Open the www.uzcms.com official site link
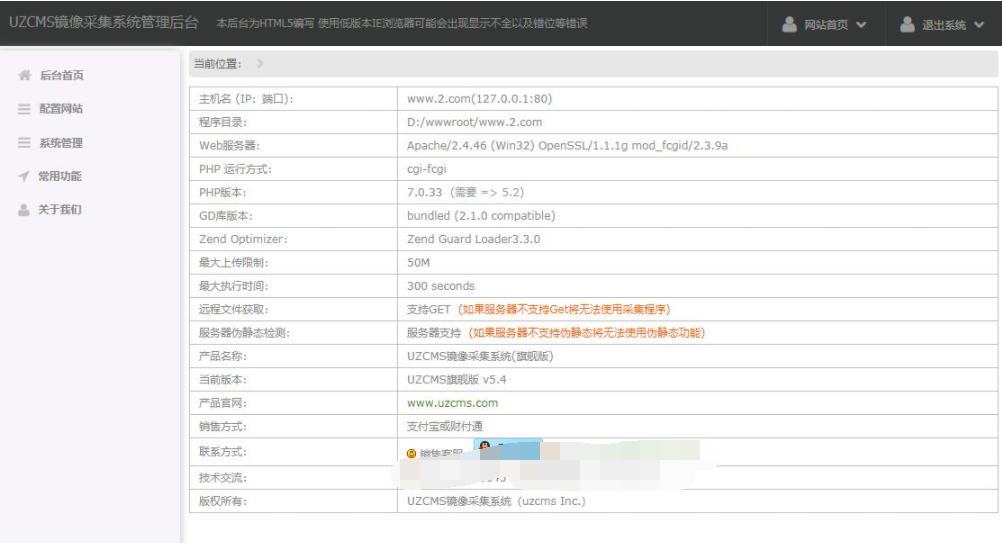1002x543 pixels. point(452,403)
